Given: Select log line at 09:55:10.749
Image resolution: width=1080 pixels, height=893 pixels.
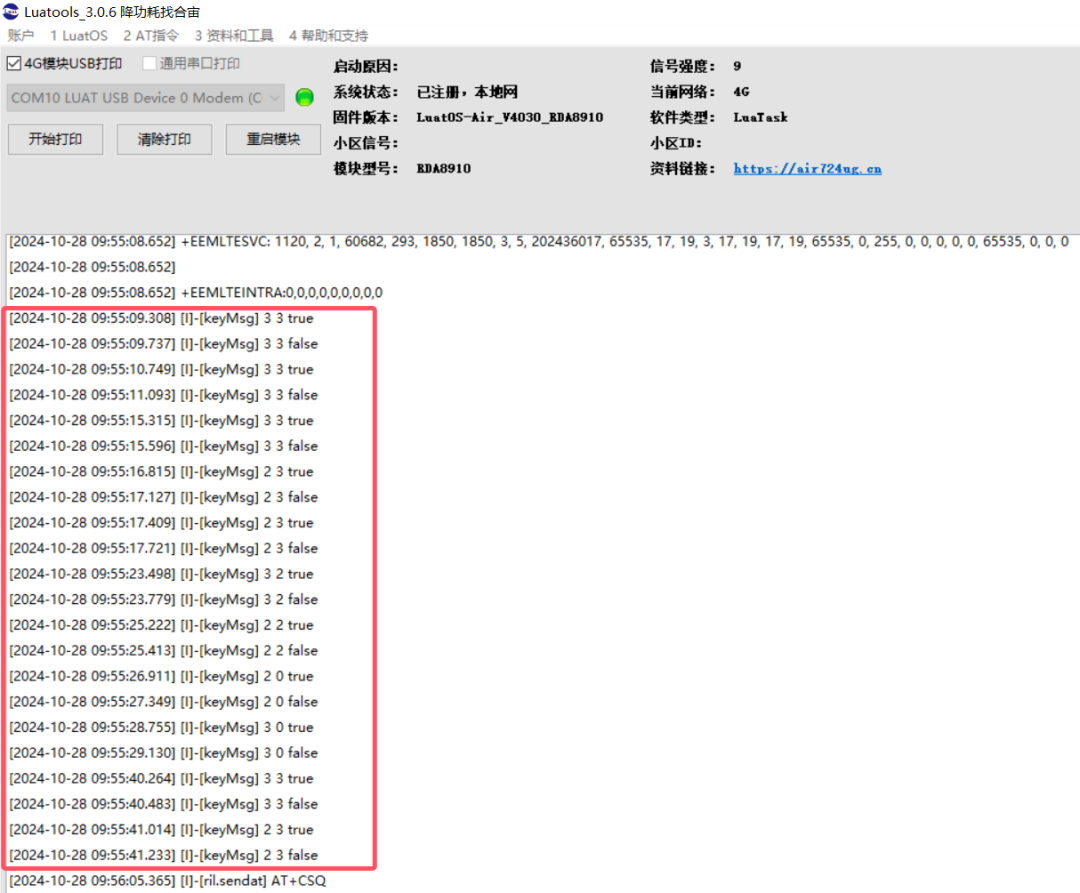Looking at the screenshot, I should pyautogui.click(x=161, y=369).
